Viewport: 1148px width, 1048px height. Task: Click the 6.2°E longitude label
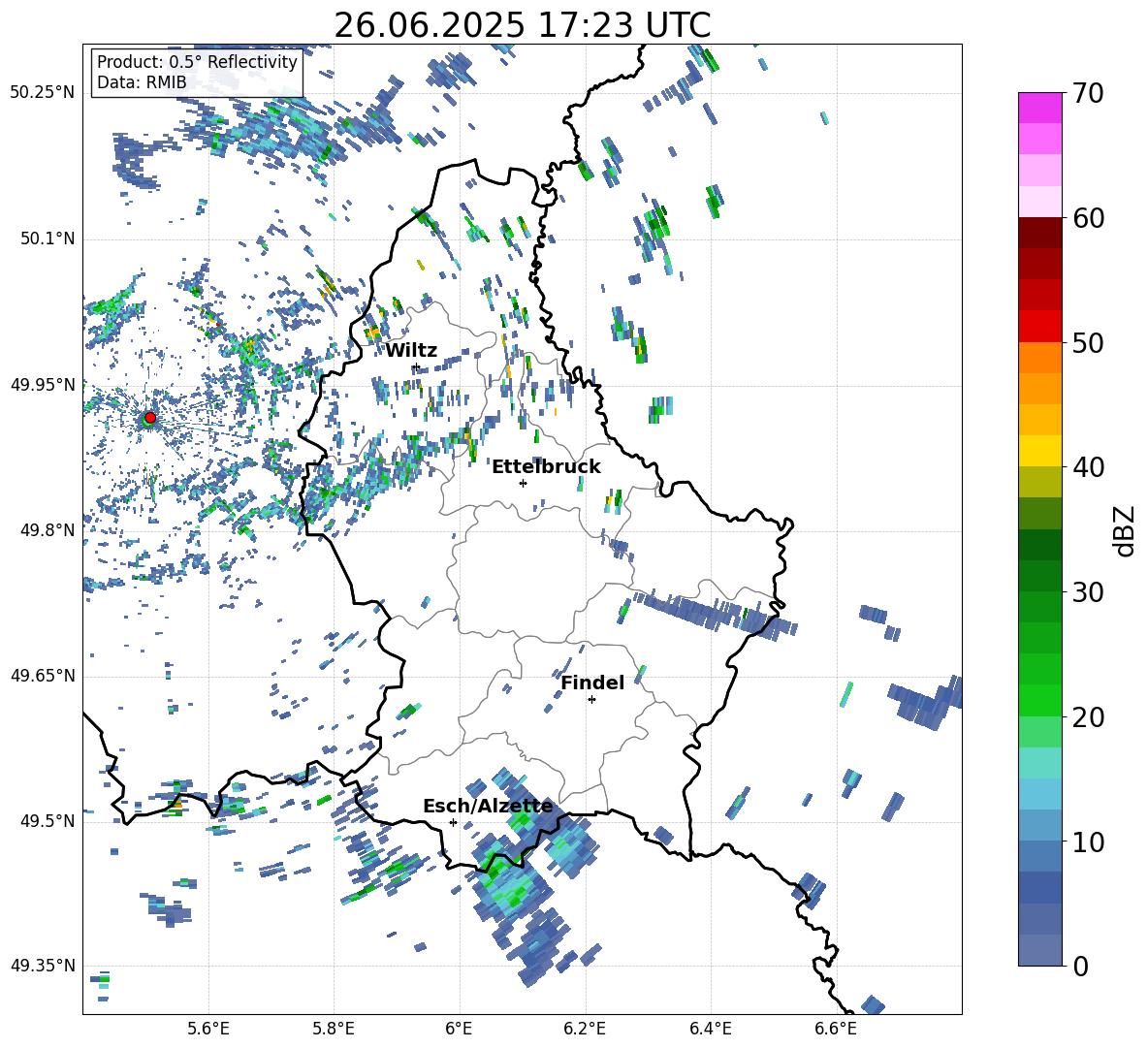[x=585, y=1029]
